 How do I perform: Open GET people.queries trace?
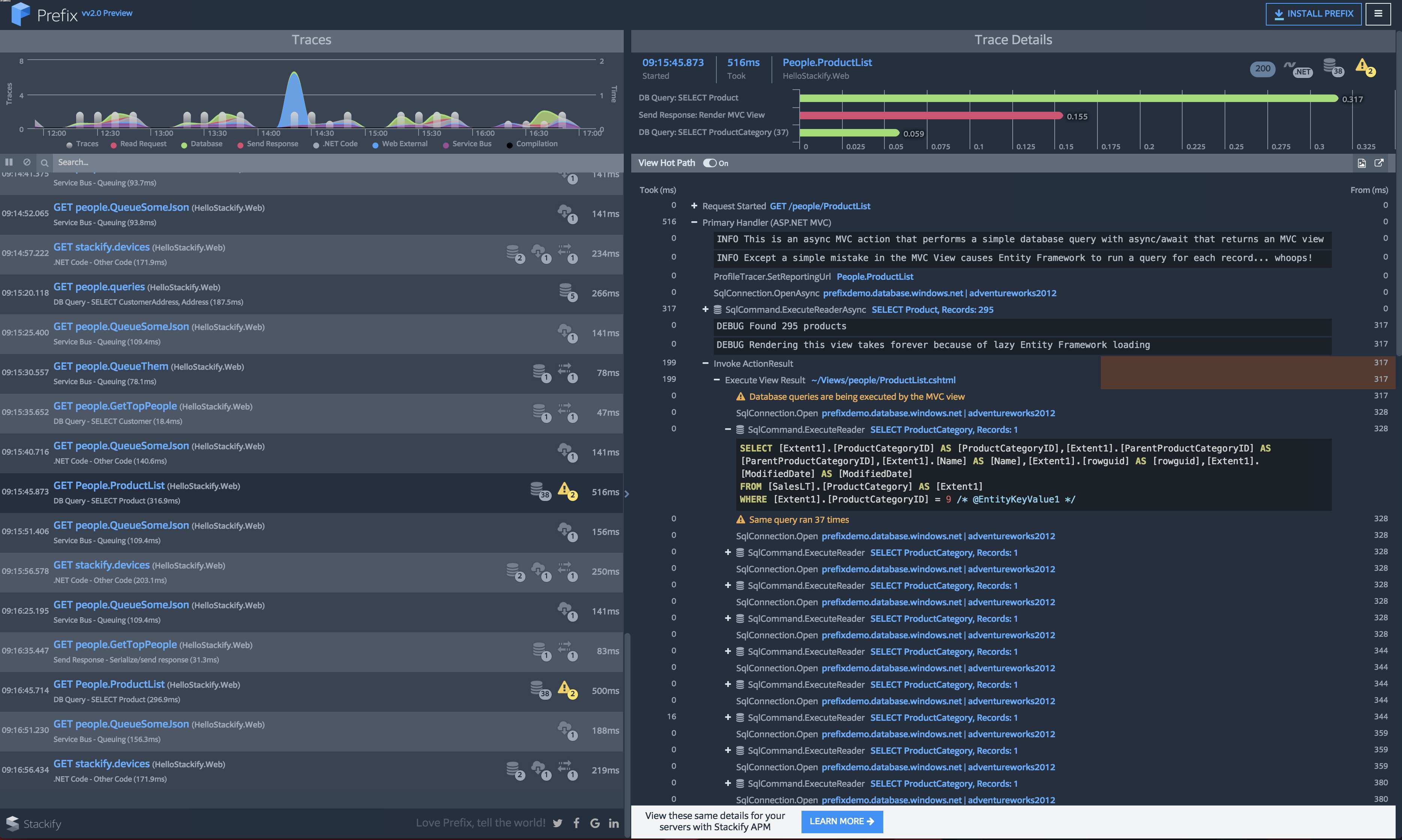click(99, 287)
